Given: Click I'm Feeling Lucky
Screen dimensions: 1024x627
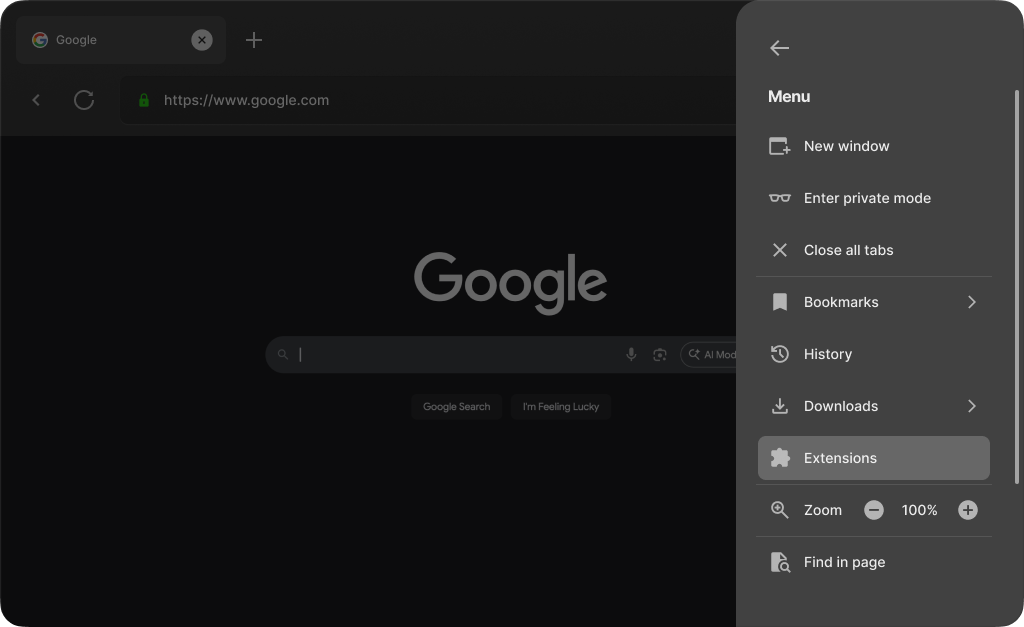Looking at the screenshot, I should coord(560,407).
